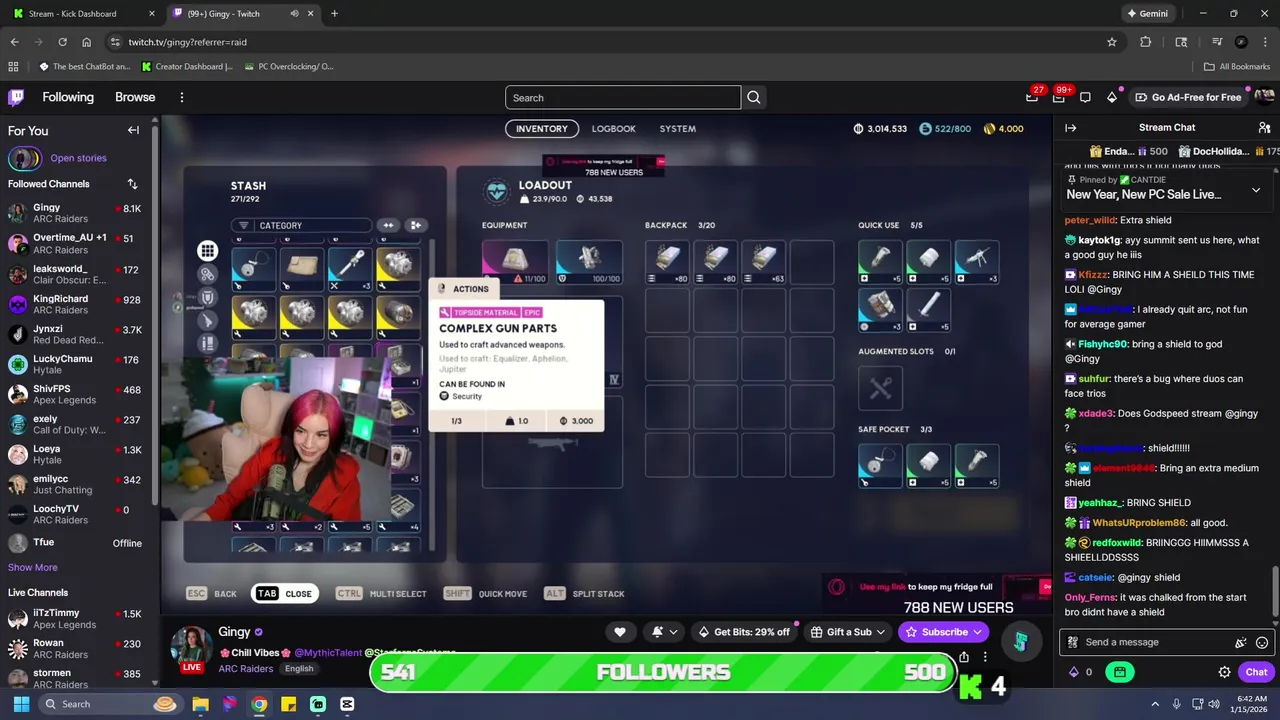1280x720 pixels.
Task: Show hidden system tray icons
Action: (x=1155, y=704)
